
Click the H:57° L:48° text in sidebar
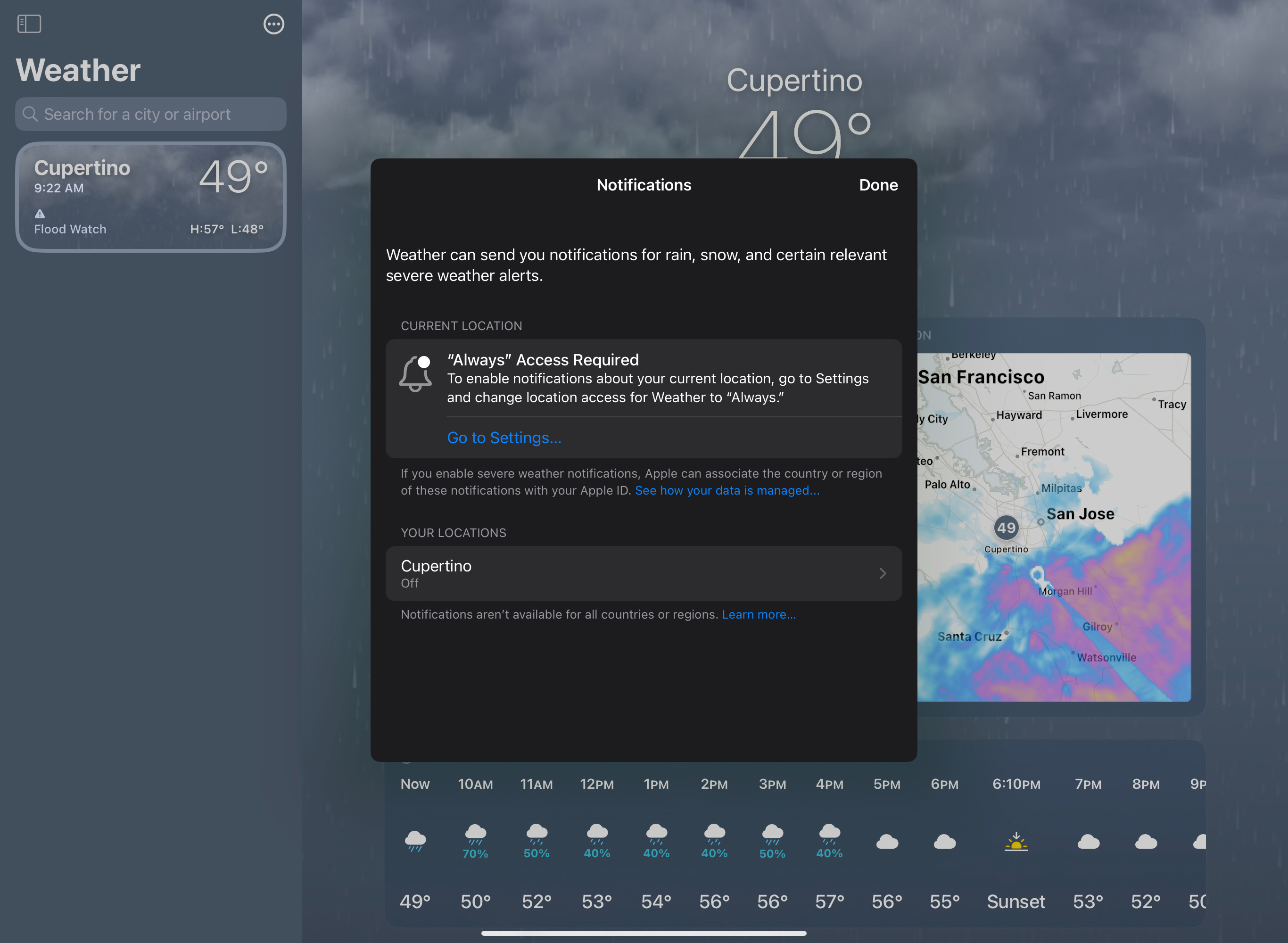(227, 229)
